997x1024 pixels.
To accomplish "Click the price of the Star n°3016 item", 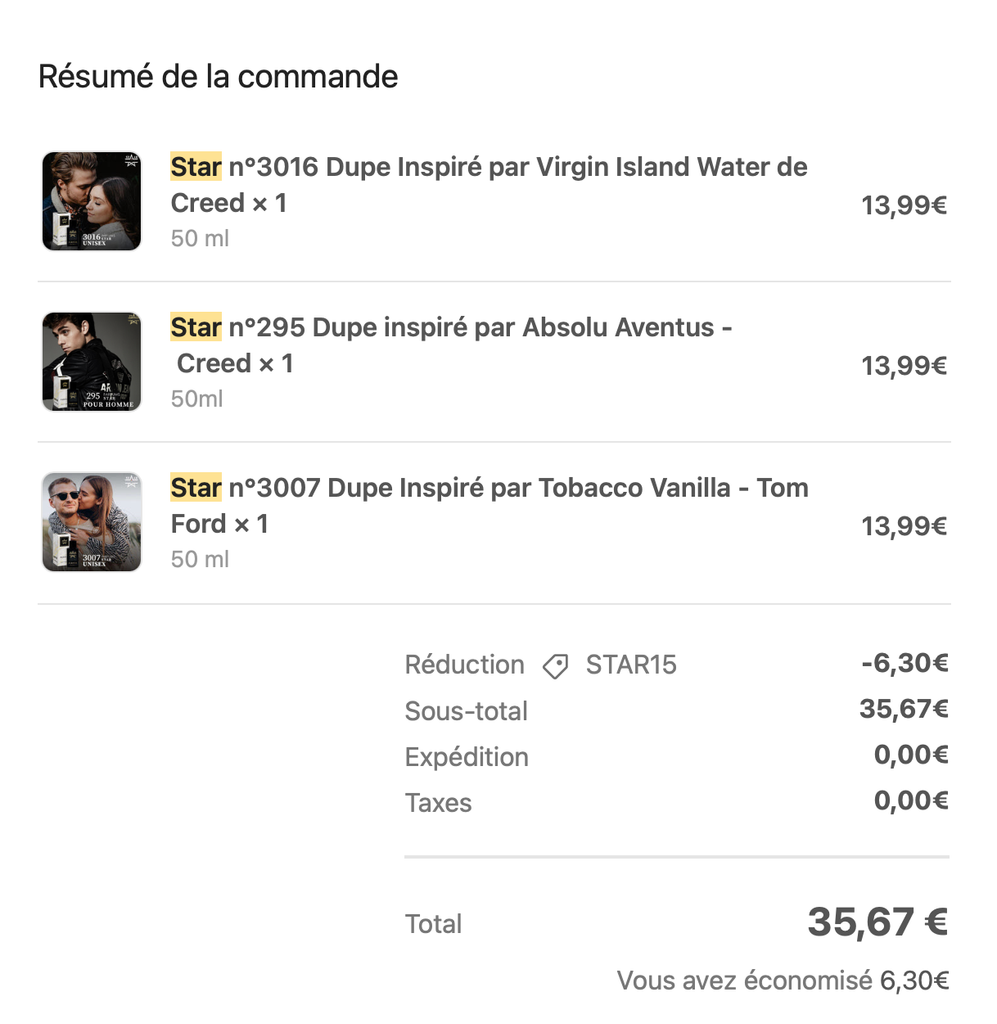I will 904,205.
